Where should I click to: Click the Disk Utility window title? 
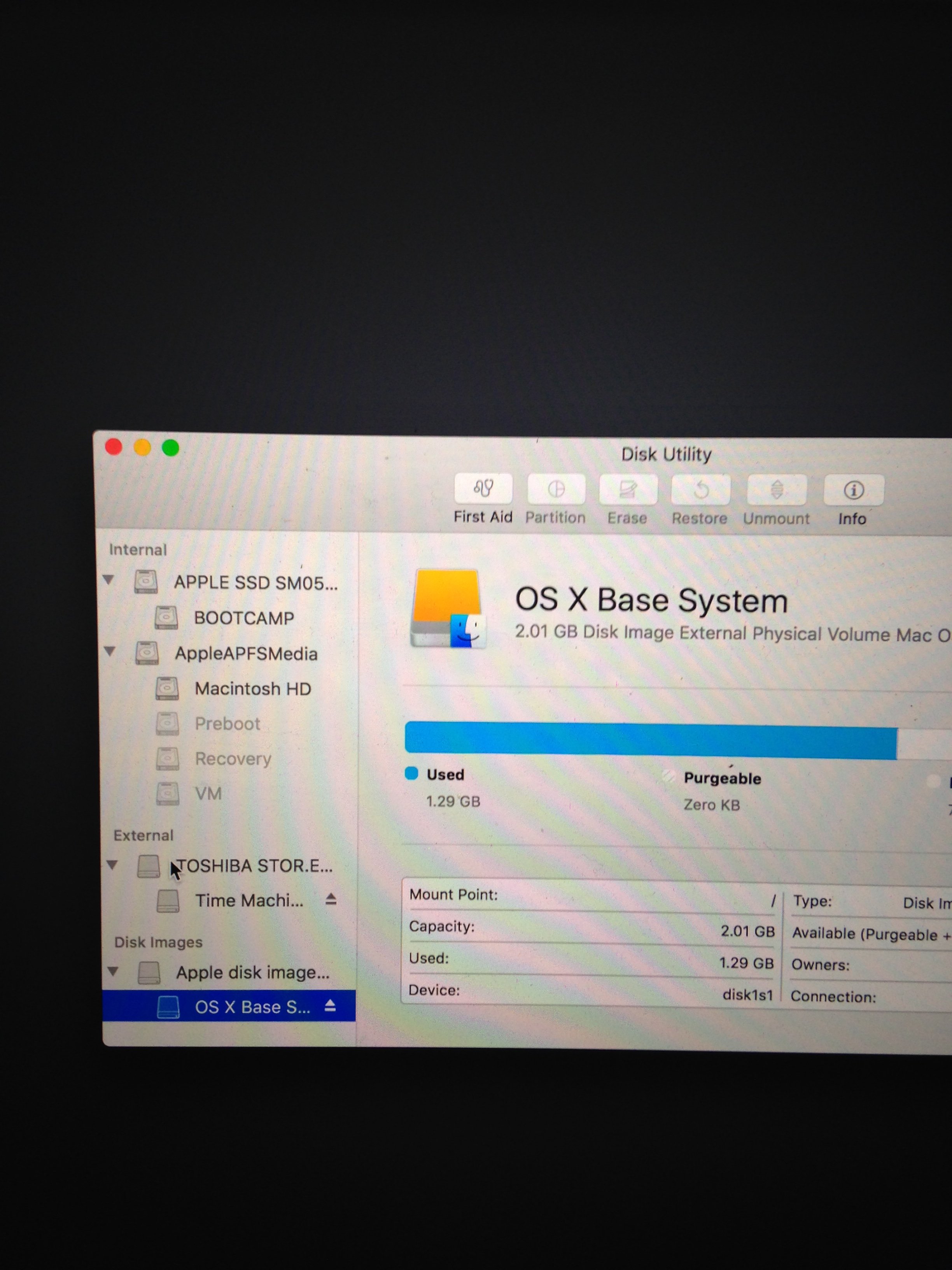point(666,454)
